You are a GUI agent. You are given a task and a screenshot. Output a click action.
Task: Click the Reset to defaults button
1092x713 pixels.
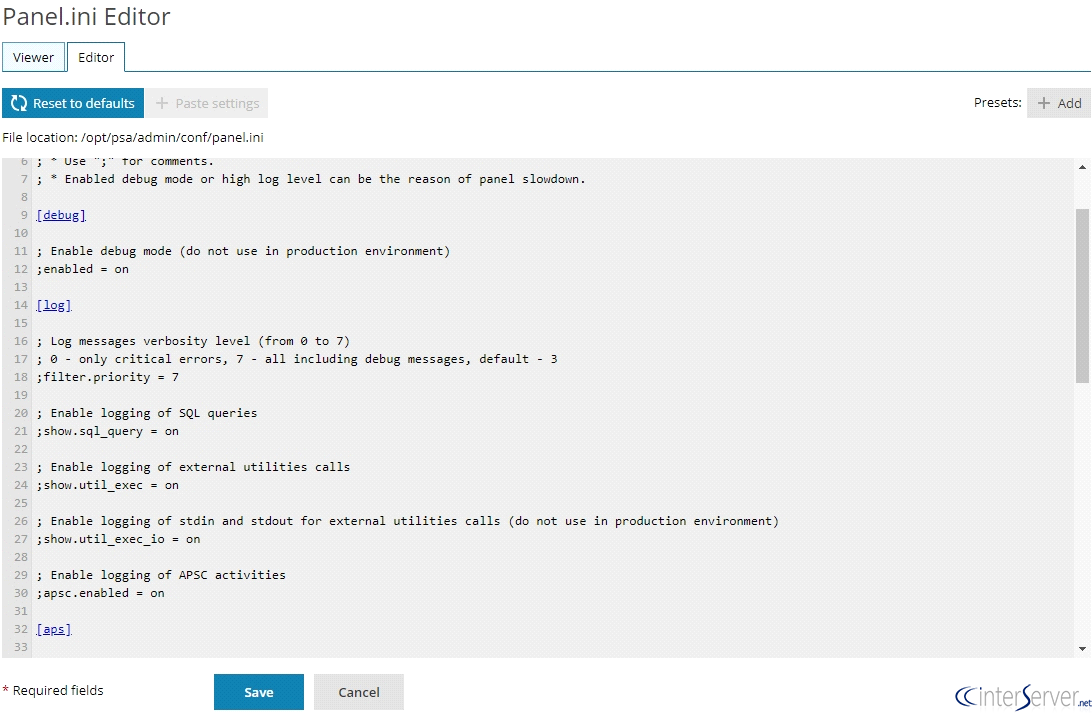coord(73,103)
